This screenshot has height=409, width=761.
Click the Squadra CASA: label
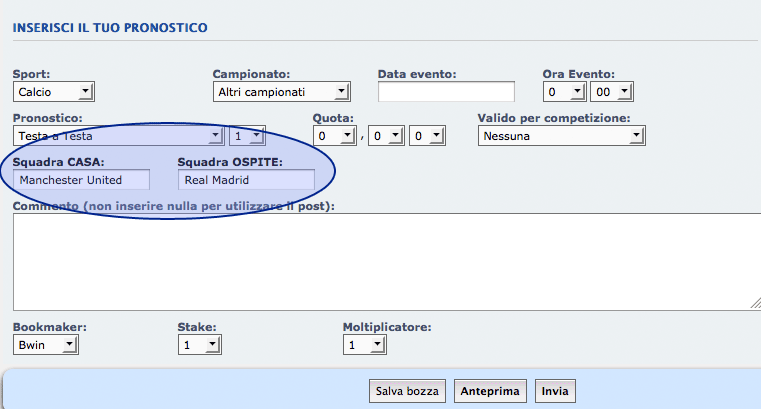pos(59,162)
